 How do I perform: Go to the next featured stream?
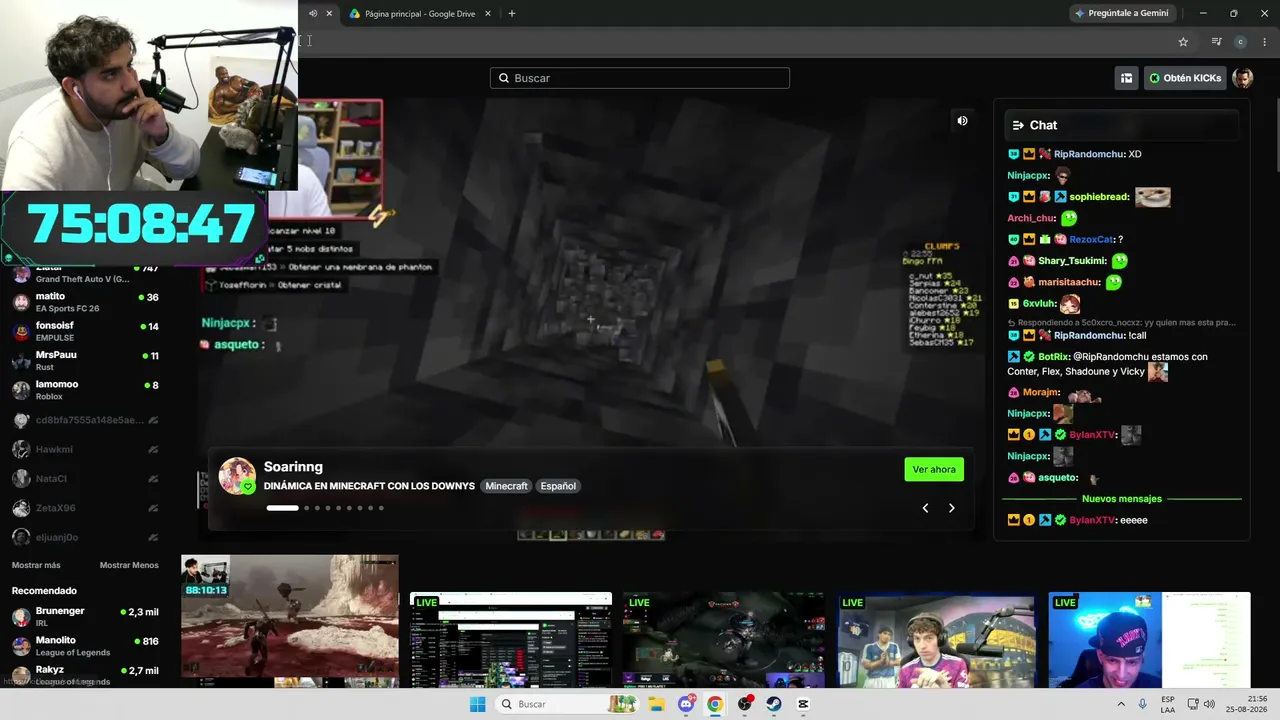(951, 508)
